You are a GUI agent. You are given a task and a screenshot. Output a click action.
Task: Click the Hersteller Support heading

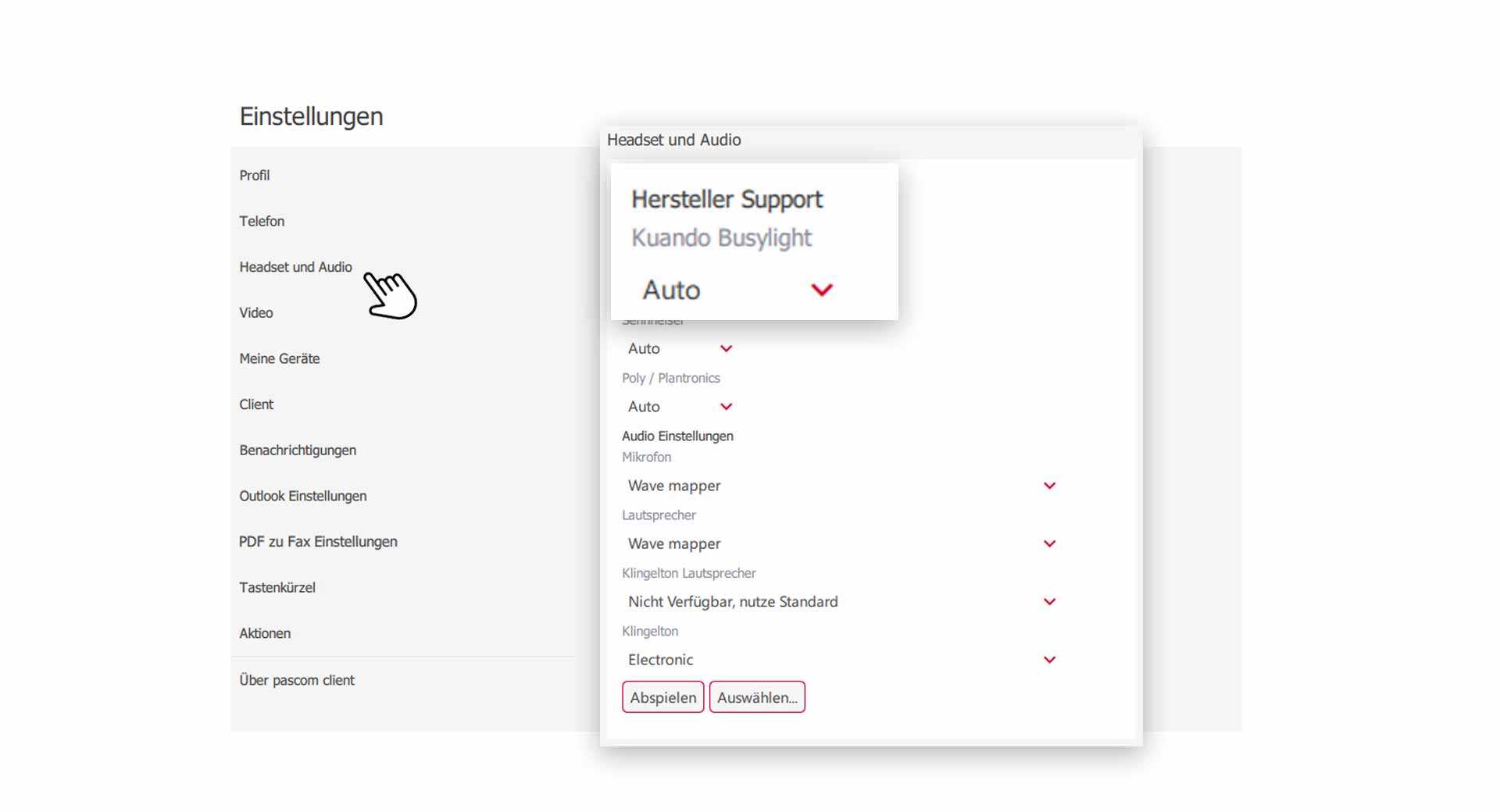tap(727, 199)
